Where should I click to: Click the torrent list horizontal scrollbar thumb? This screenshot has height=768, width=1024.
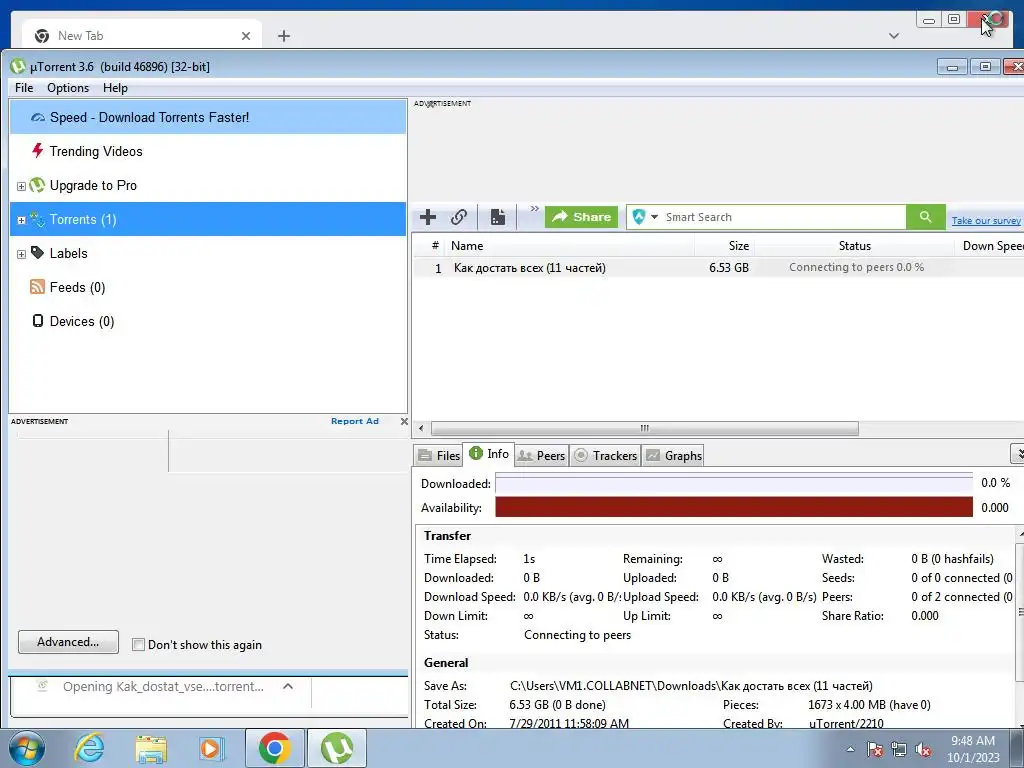645,428
